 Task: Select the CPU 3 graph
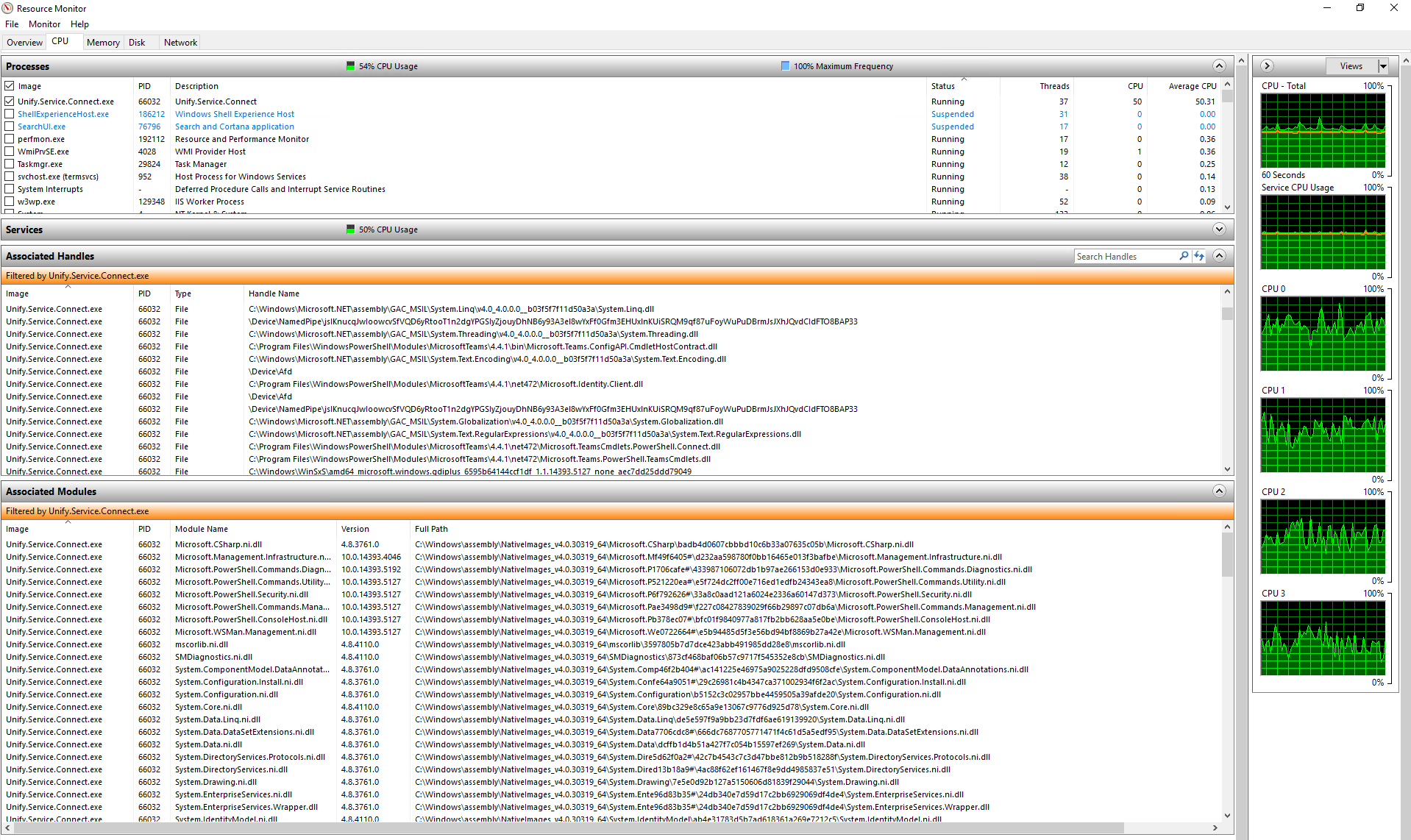pyautogui.click(x=1323, y=638)
